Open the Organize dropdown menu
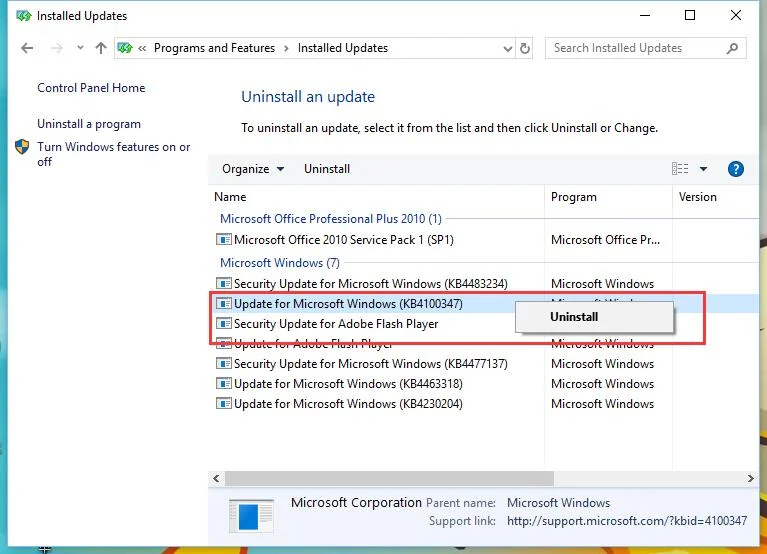 pos(252,169)
